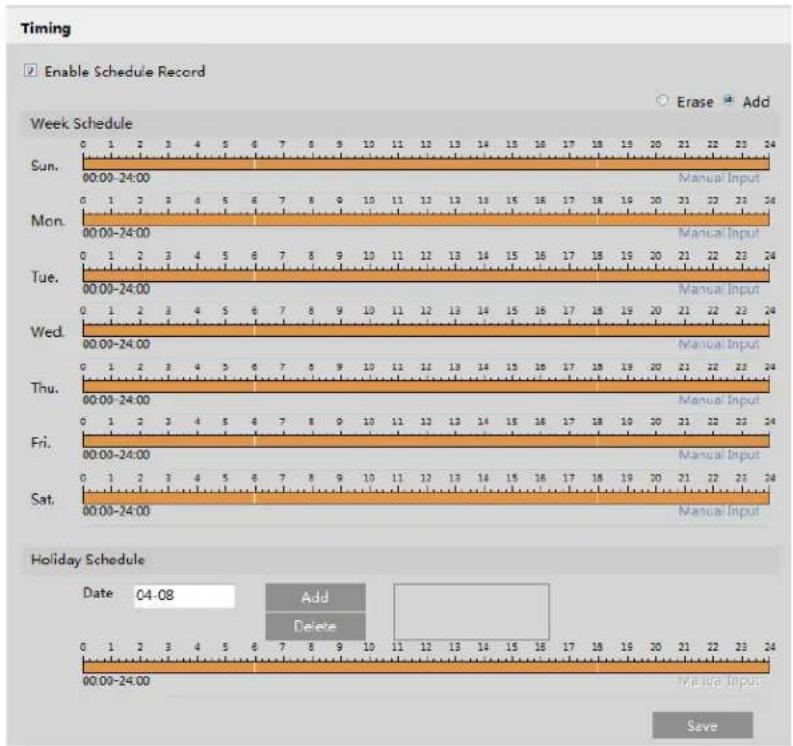
Task: Click the Sunday orange schedule bar
Action: coord(426,164)
